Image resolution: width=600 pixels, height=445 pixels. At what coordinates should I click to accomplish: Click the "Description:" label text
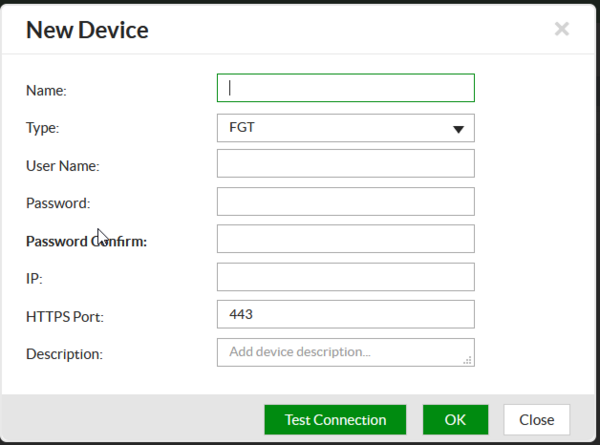point(64,354)
